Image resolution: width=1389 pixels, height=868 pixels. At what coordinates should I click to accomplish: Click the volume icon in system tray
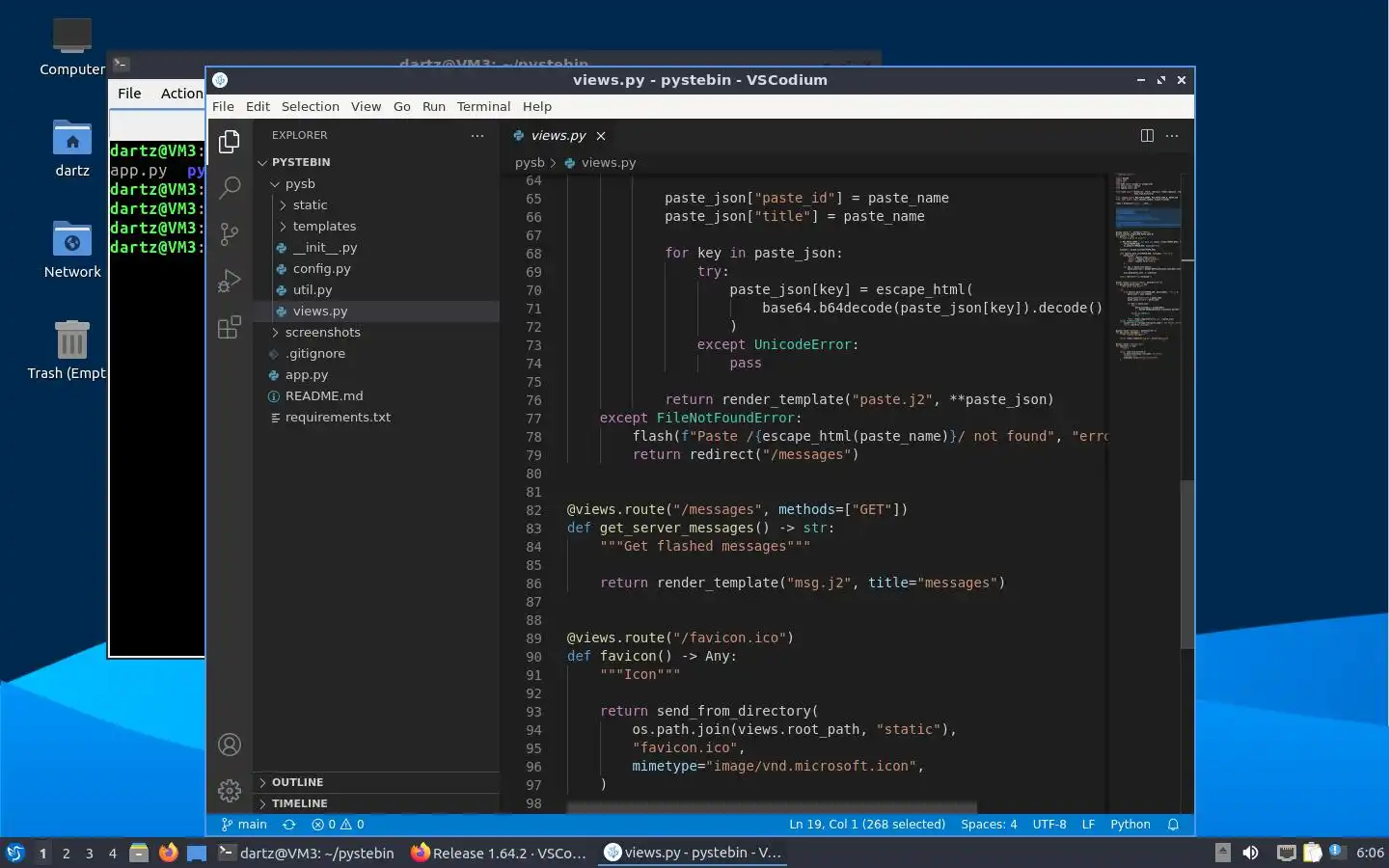1250,853
